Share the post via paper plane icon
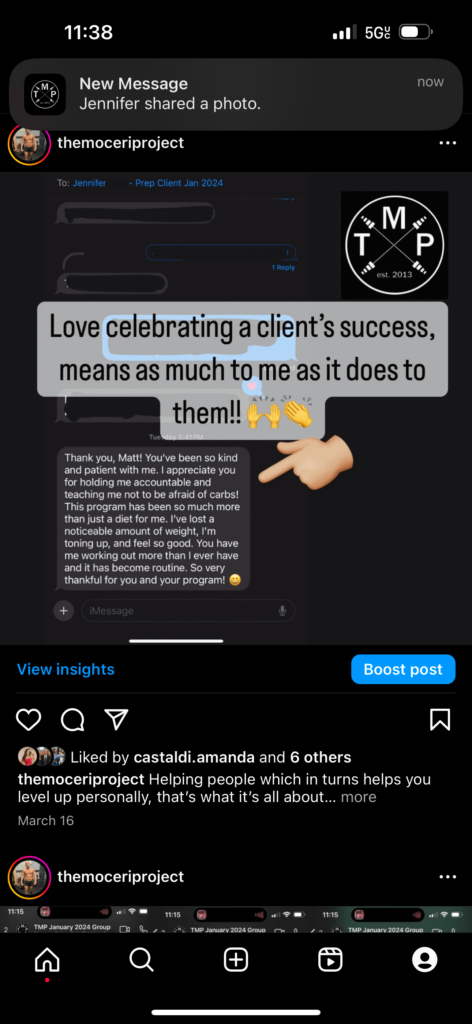The image size is (472, 1024). [x=116, y=719]
